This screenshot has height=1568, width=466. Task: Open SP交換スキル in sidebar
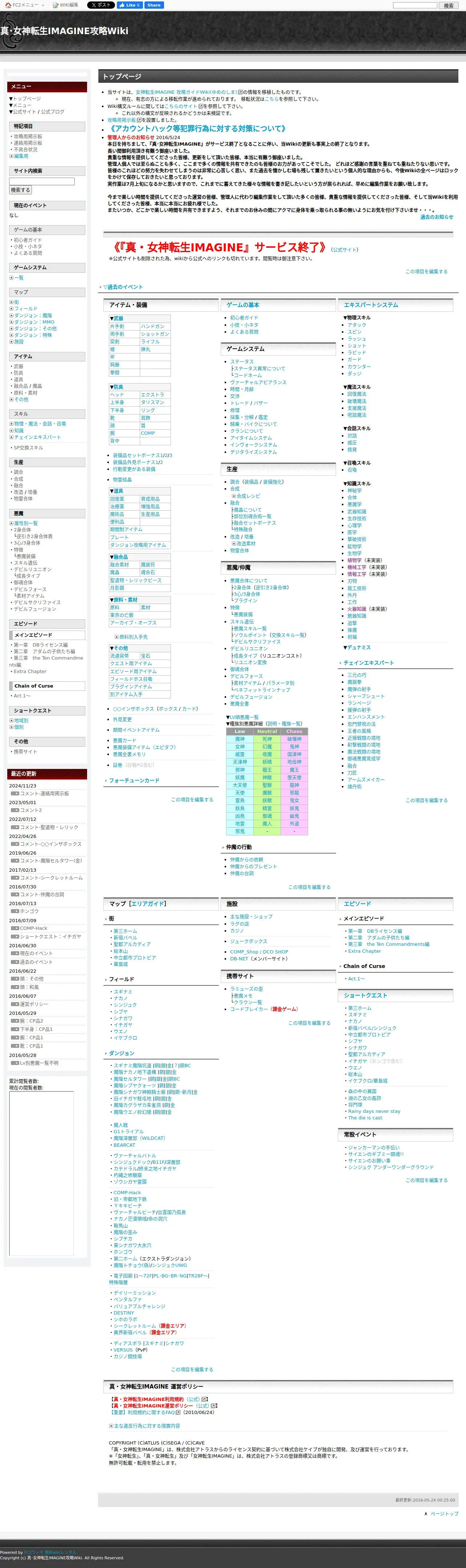click(x=29, y=448)
